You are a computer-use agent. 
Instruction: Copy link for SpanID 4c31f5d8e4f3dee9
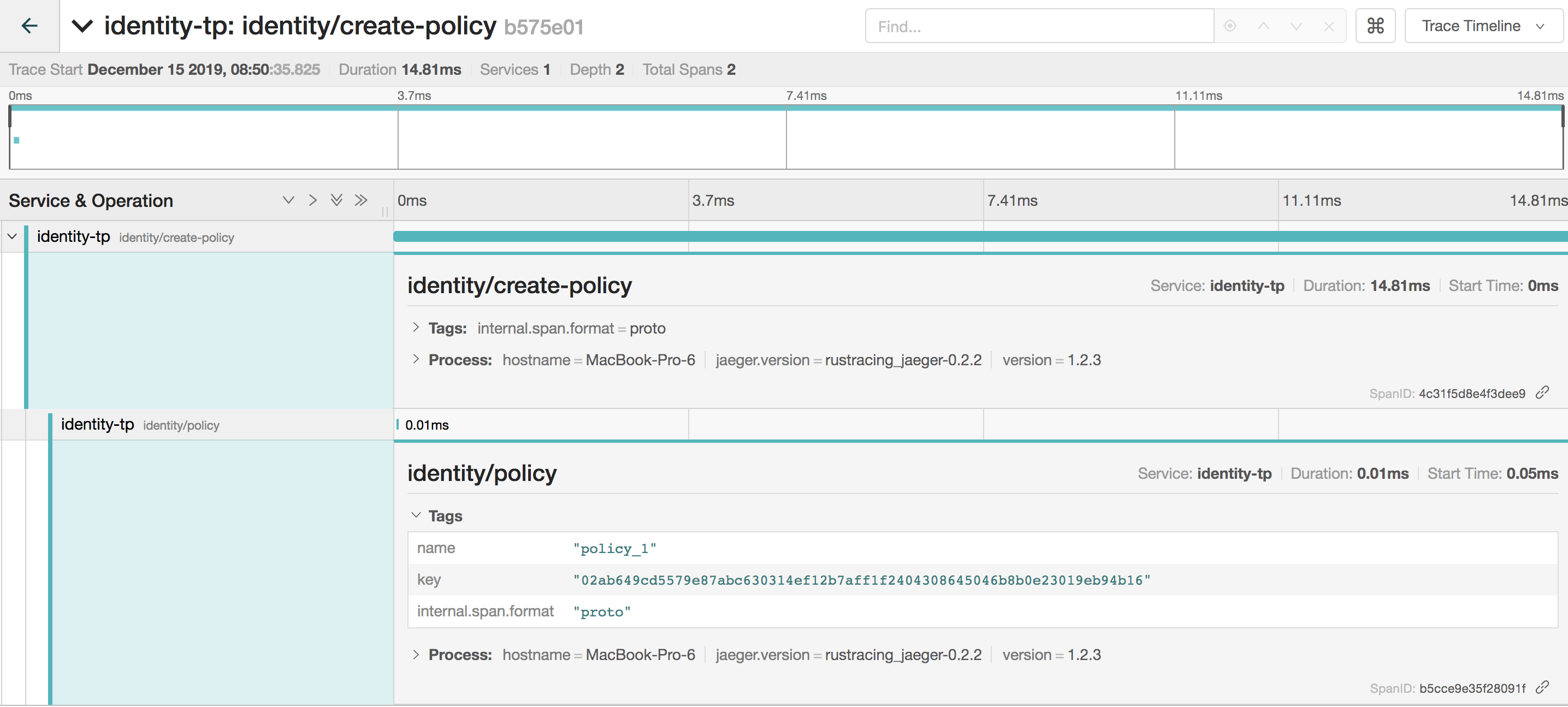pos(1541,393)
